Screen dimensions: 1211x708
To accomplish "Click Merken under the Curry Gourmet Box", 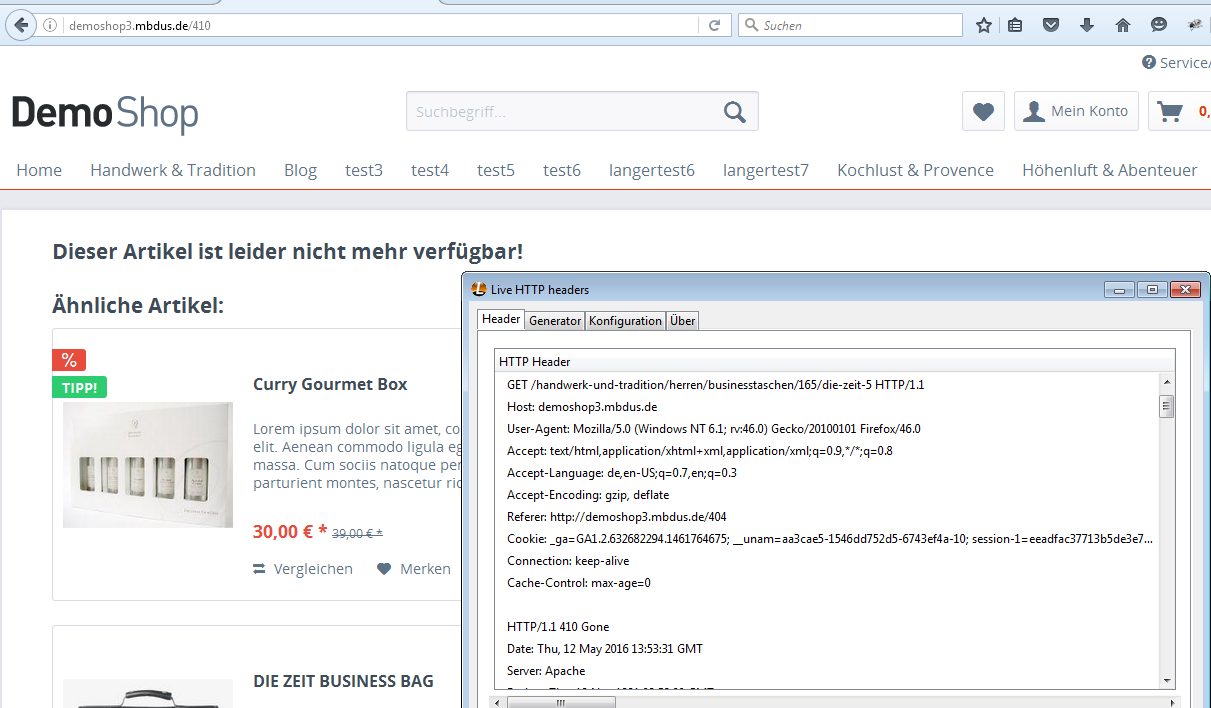I will click(414, 568).
